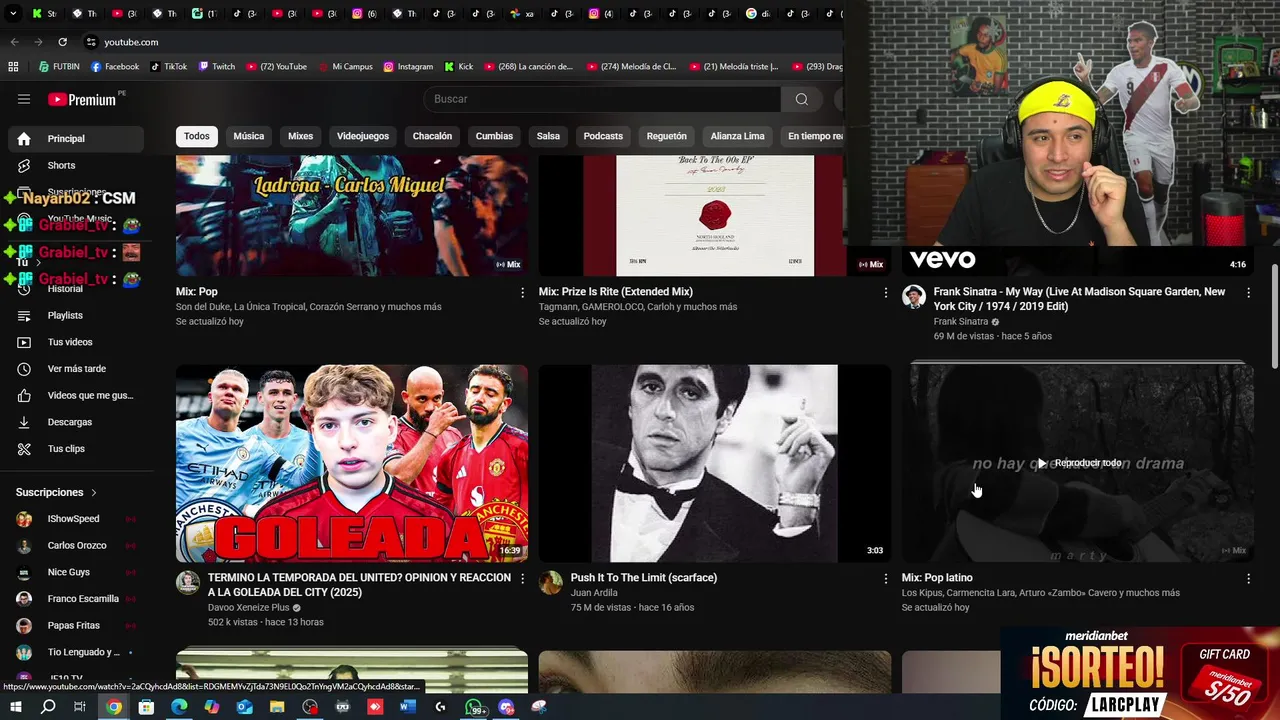Open the Mix: Prize Is Rite thumbnail
Screen dimensions: 1280x720
point(714,215)
